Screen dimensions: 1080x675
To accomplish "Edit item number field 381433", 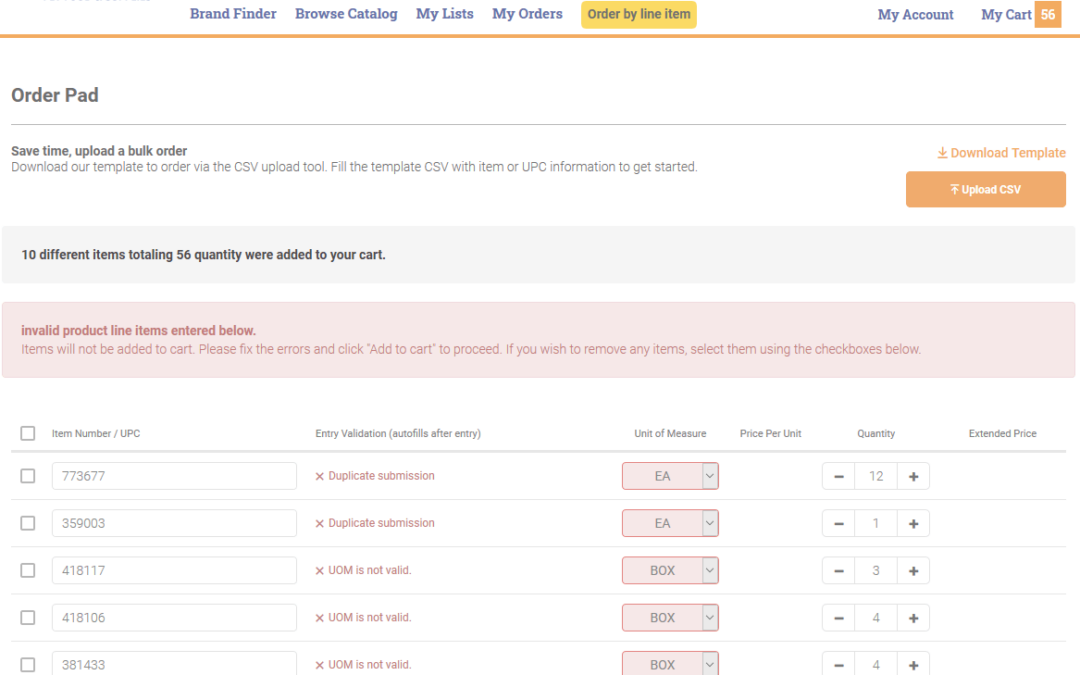I will (x=174, y=663).
